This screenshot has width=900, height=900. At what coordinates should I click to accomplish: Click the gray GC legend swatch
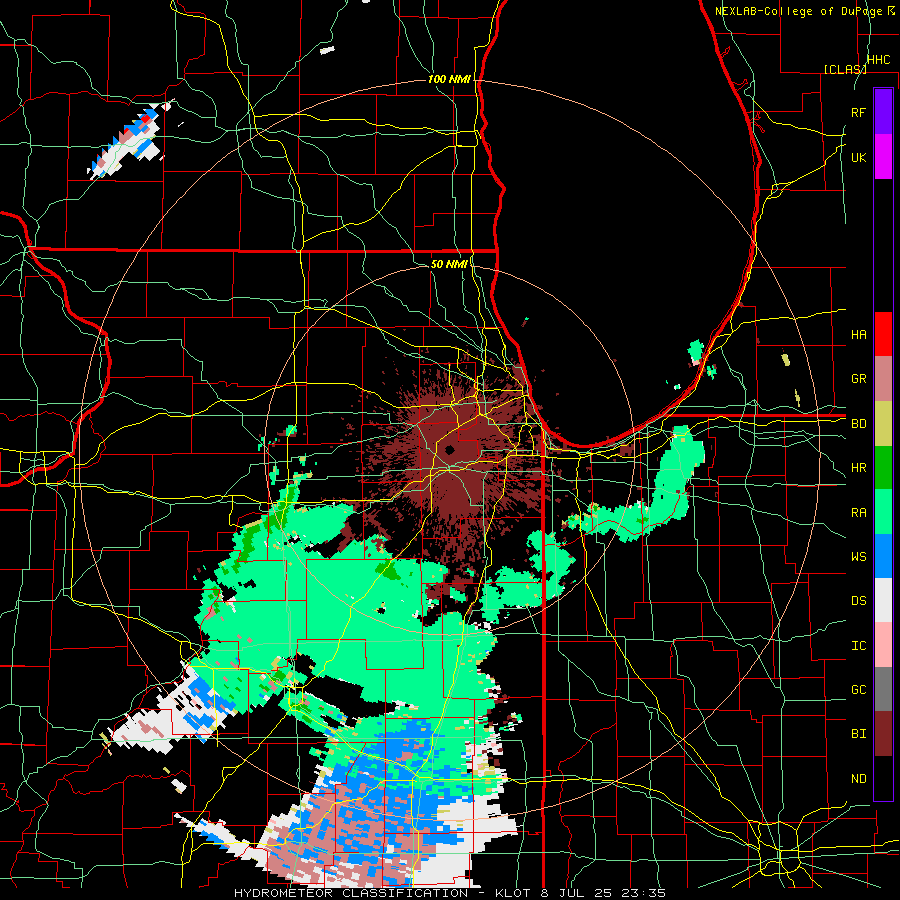[x=883, y=689]
